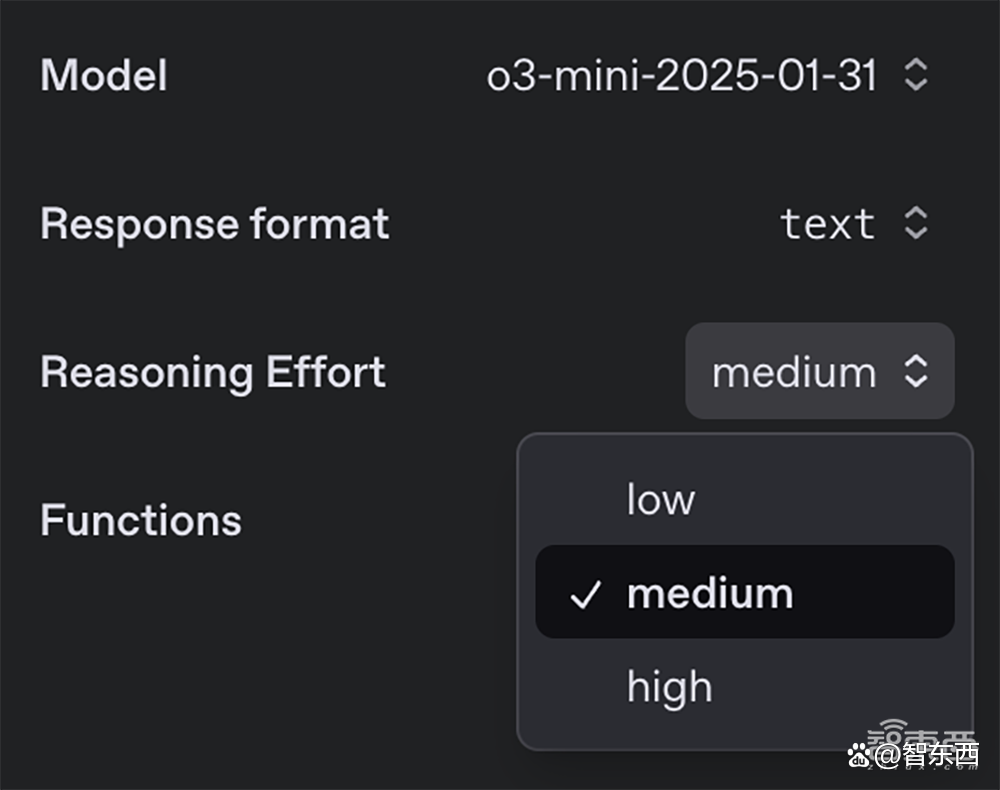Click the checkmark beside the medium option
The width and height of the screenshot is (1000, 790).
(585, 594)
